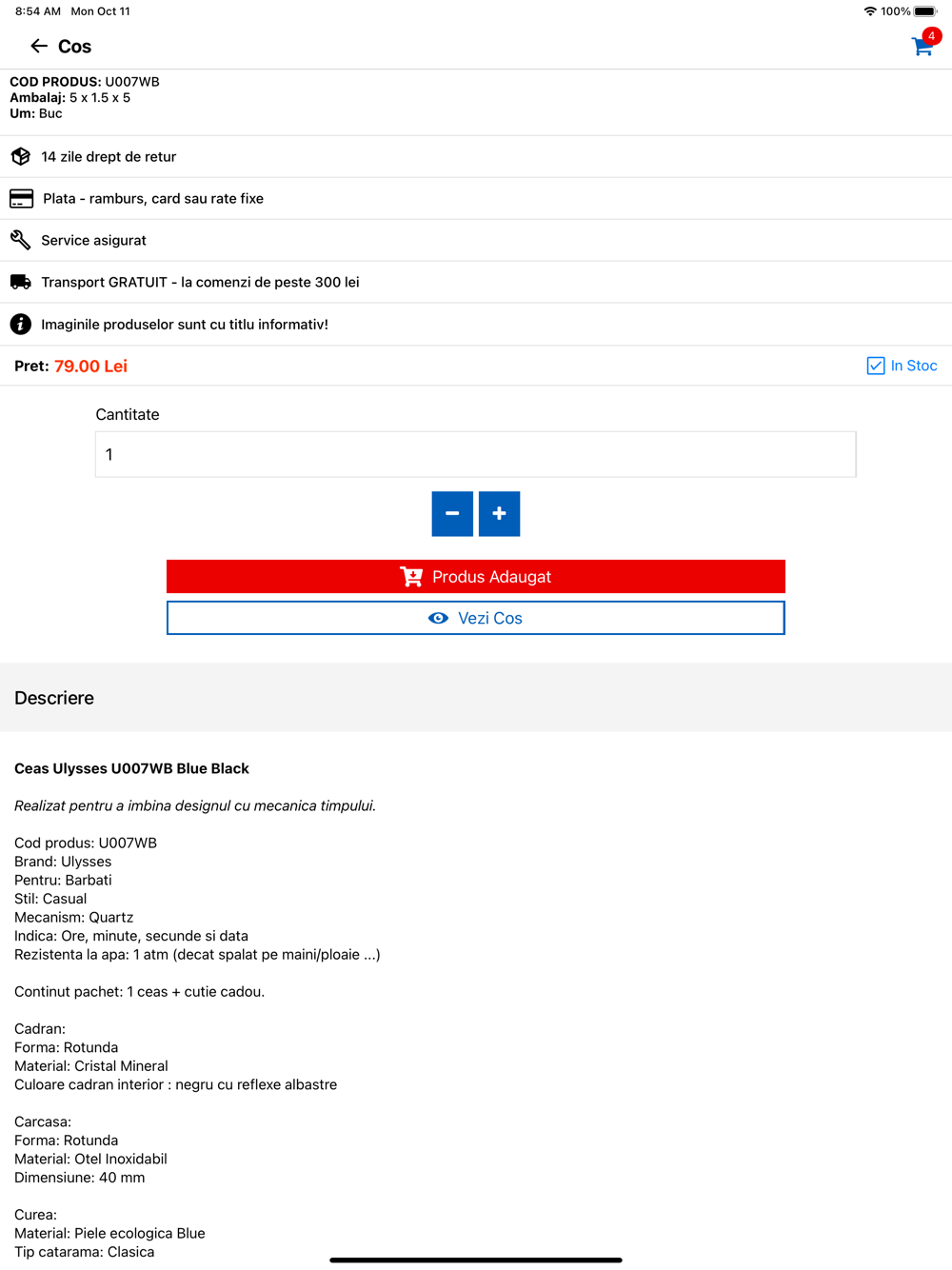Tap the credit card payment icon
The width and height of the screenshot is (952, 1270).
21,198
